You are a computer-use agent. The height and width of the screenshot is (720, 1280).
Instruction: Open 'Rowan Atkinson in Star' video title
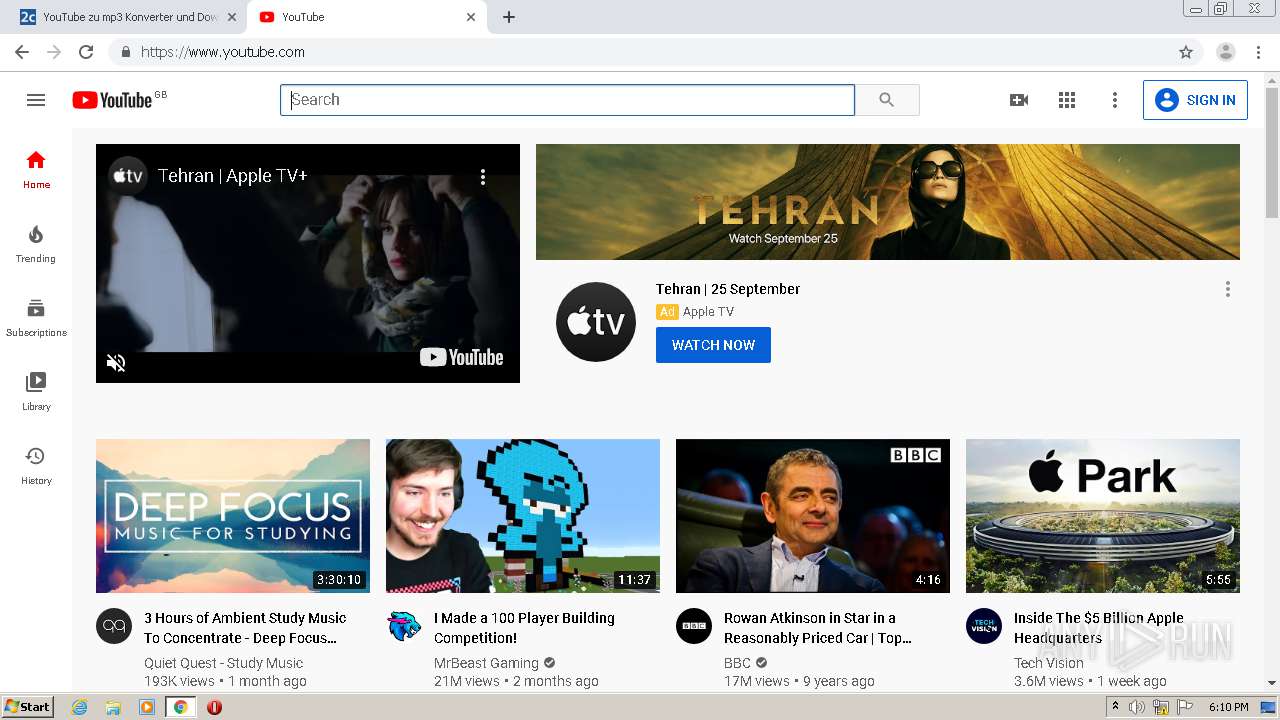[818, 628]
